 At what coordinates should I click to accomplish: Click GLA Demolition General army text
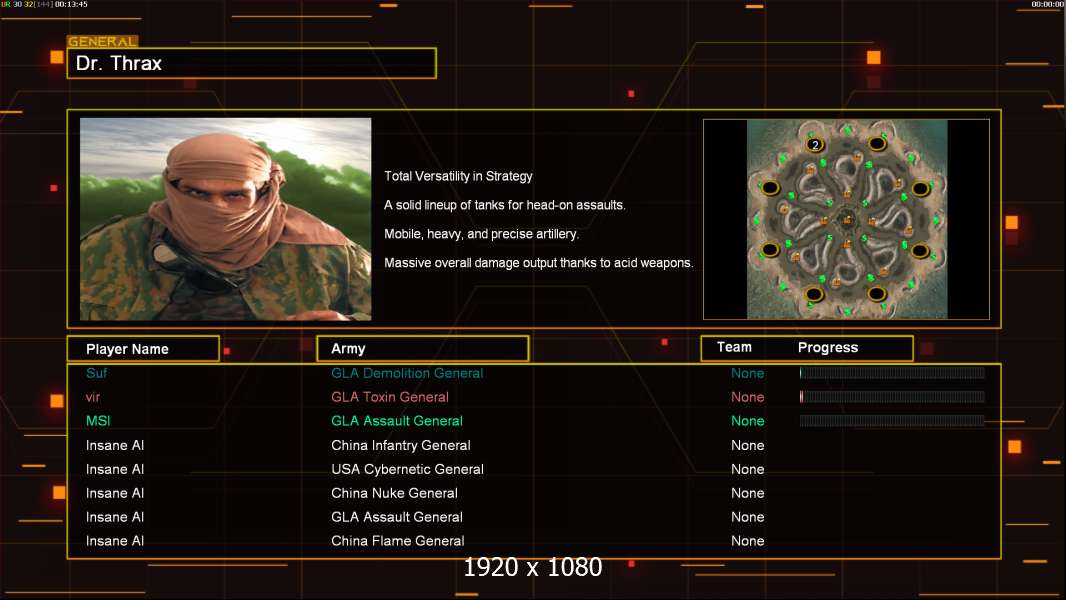(407, 373)
